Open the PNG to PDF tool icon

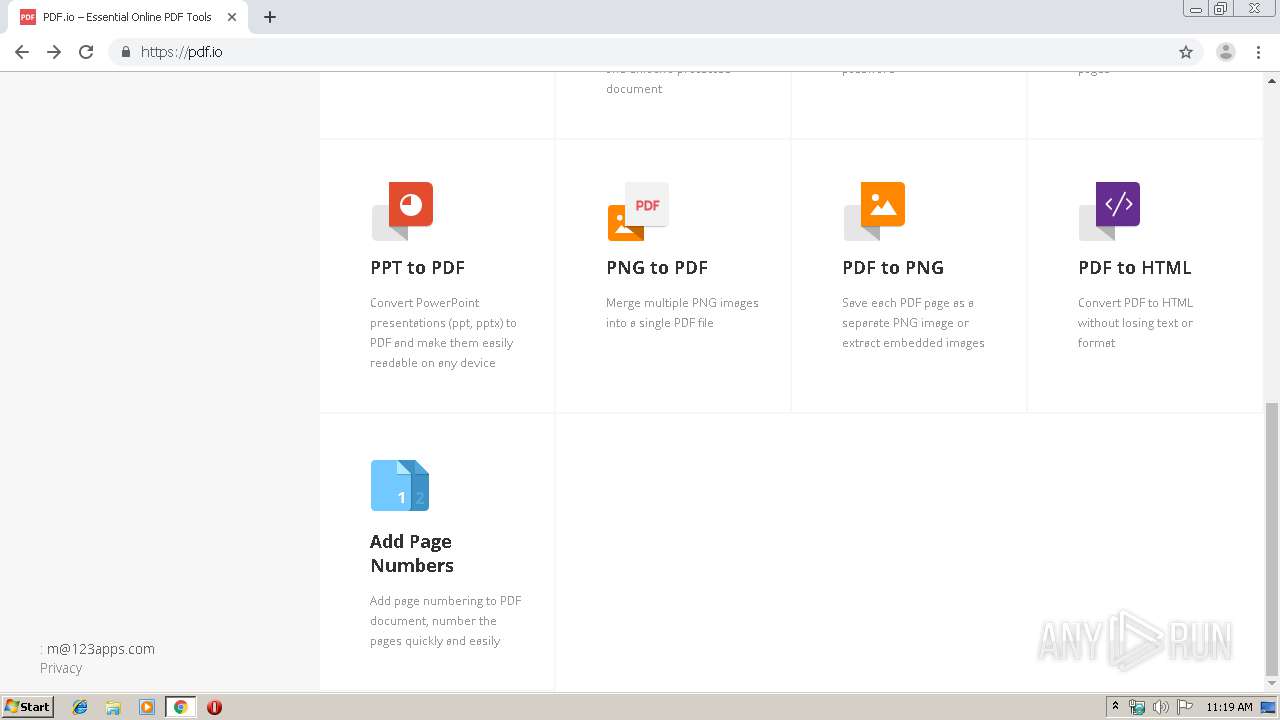[638, 211]
